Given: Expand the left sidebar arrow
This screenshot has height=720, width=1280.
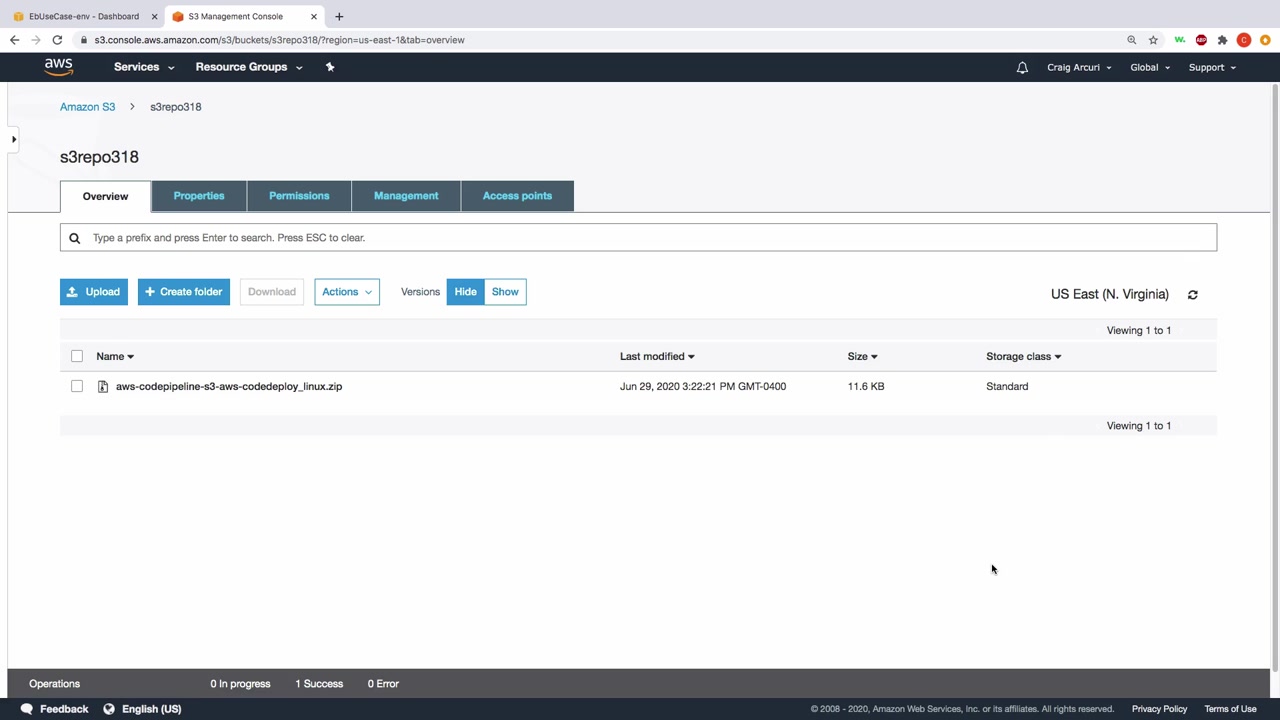Looking at the screenshot, I should point(14,139).
